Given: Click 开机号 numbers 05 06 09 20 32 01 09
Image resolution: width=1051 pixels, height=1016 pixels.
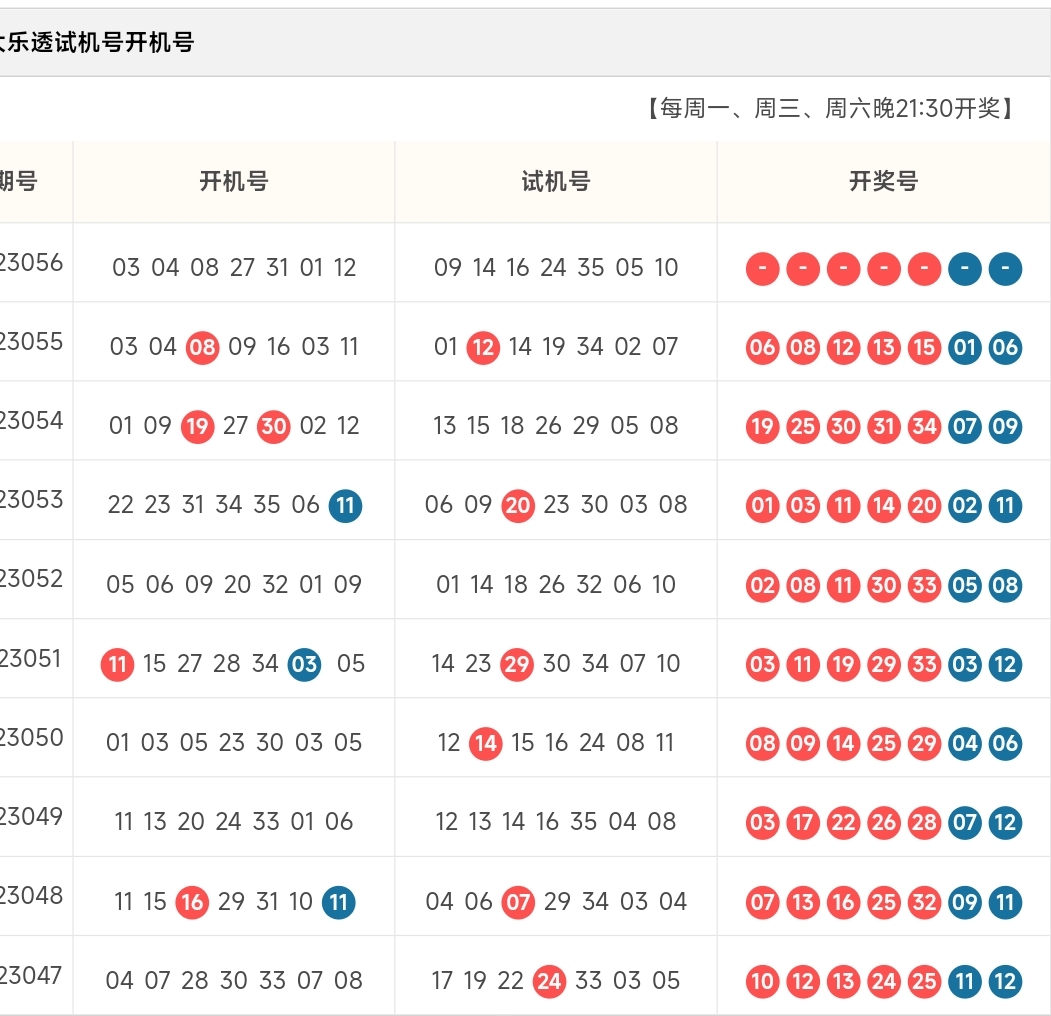Looking at the screenshot, I should tap(234, 584).
